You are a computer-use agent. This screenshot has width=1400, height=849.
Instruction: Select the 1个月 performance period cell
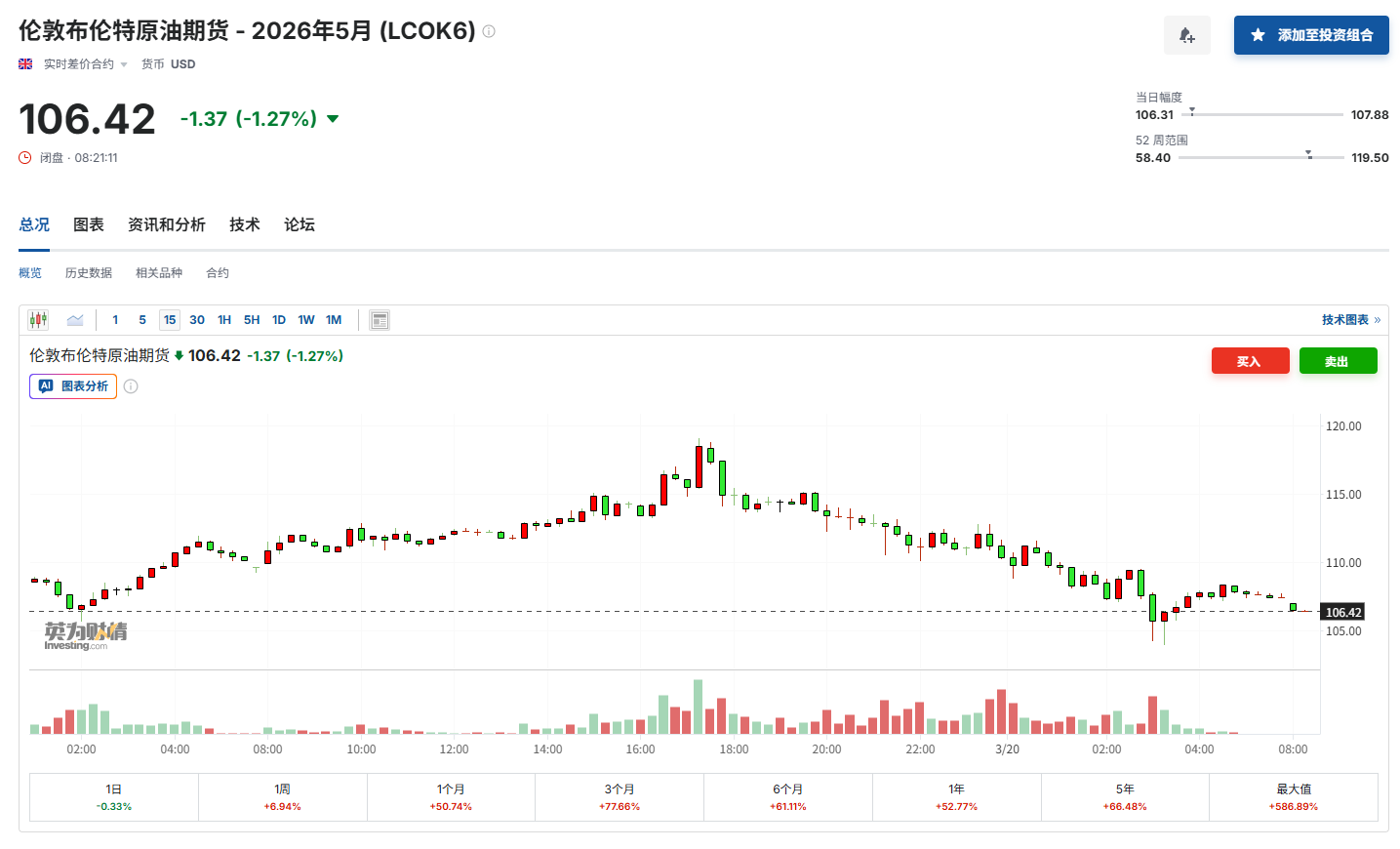(x=451, y=797)
